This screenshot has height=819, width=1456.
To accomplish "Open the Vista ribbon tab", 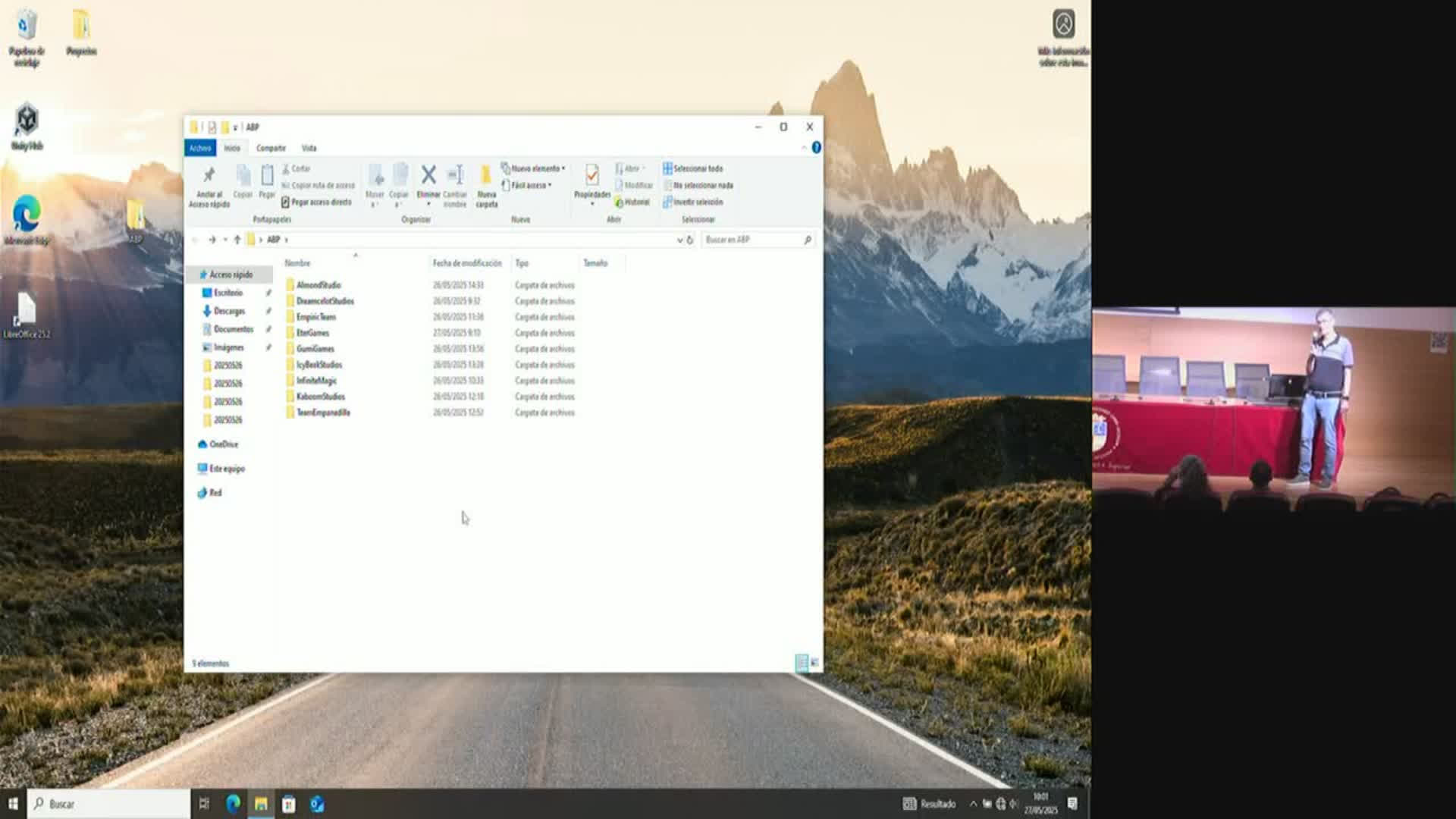I will tap(309, 148).
